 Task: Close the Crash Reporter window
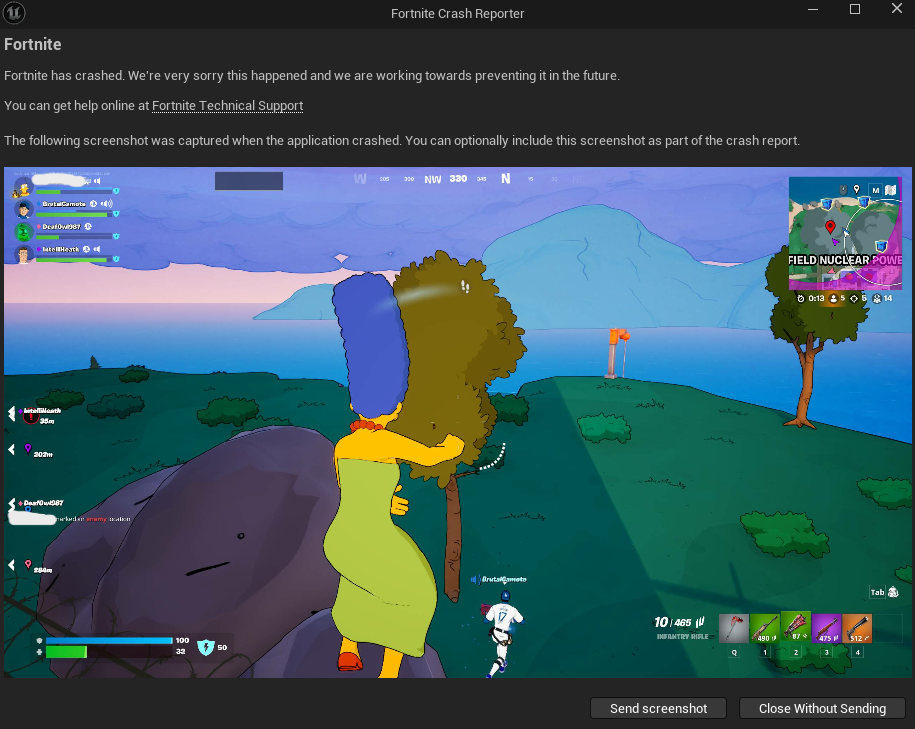click(897, 8)
